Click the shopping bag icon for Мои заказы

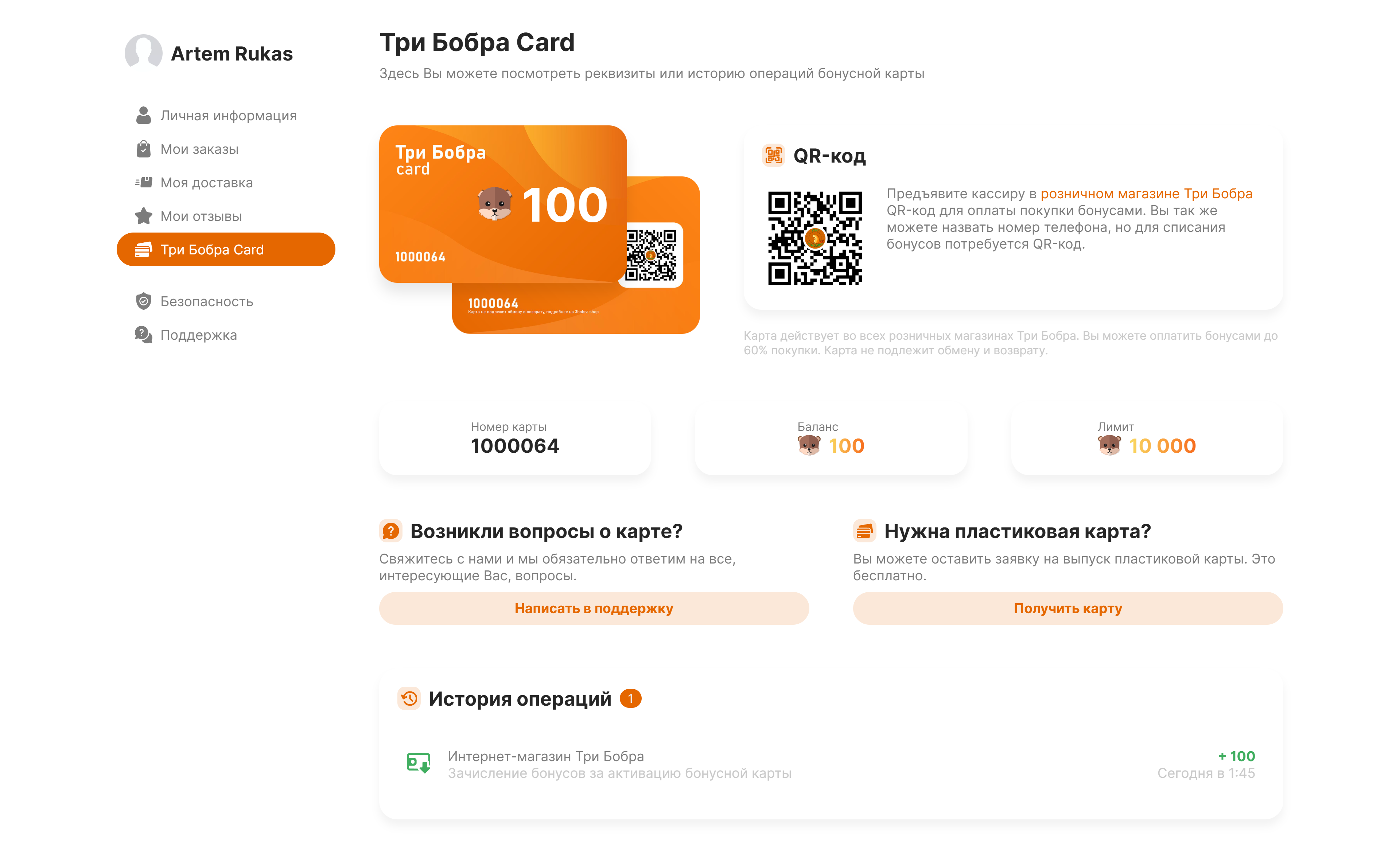143,149
